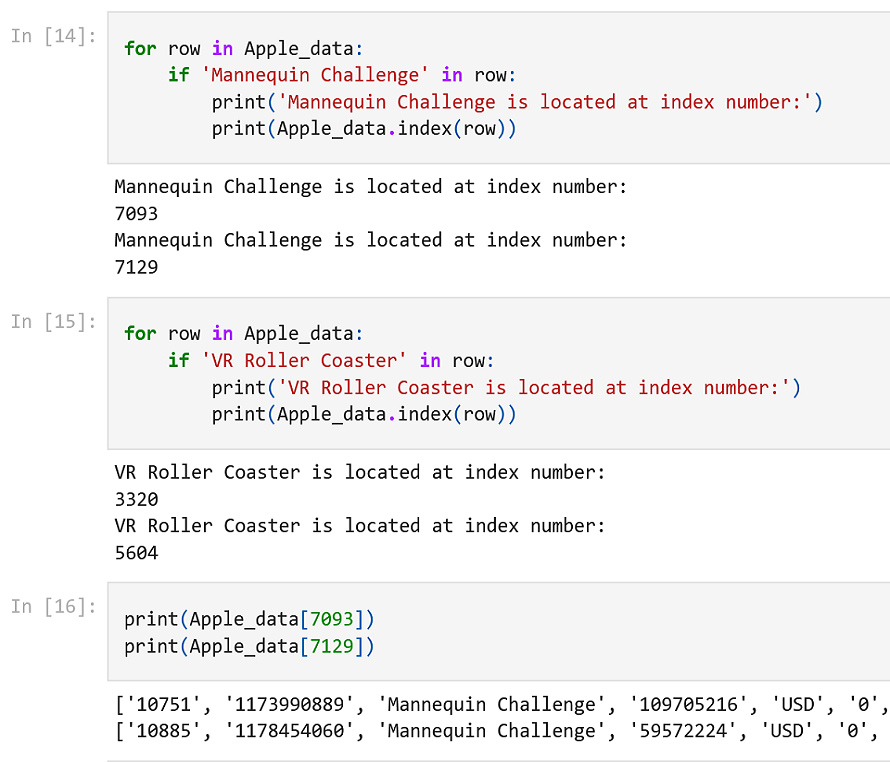The width and height of the screenshot is (890, 762).
Task: Click the output row starting with '10751'
Action: pos(495,704)
